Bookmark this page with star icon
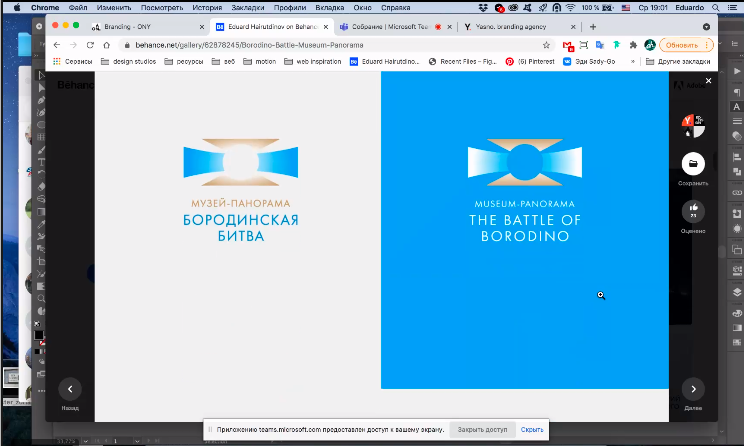The height and width of the screenshot is (446, 744). click(x=546, y=45)
